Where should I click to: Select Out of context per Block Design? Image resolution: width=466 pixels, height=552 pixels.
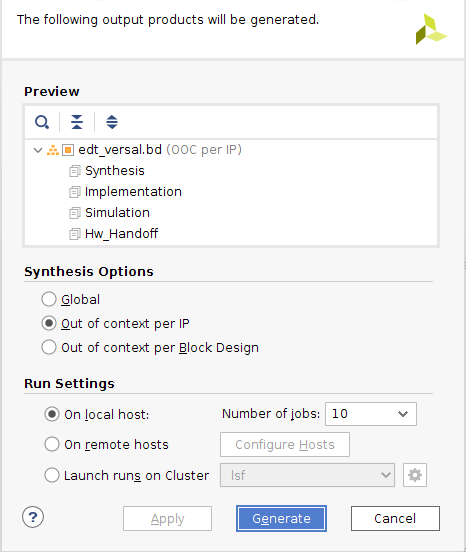pyautogui.click(x=49, y=347)
